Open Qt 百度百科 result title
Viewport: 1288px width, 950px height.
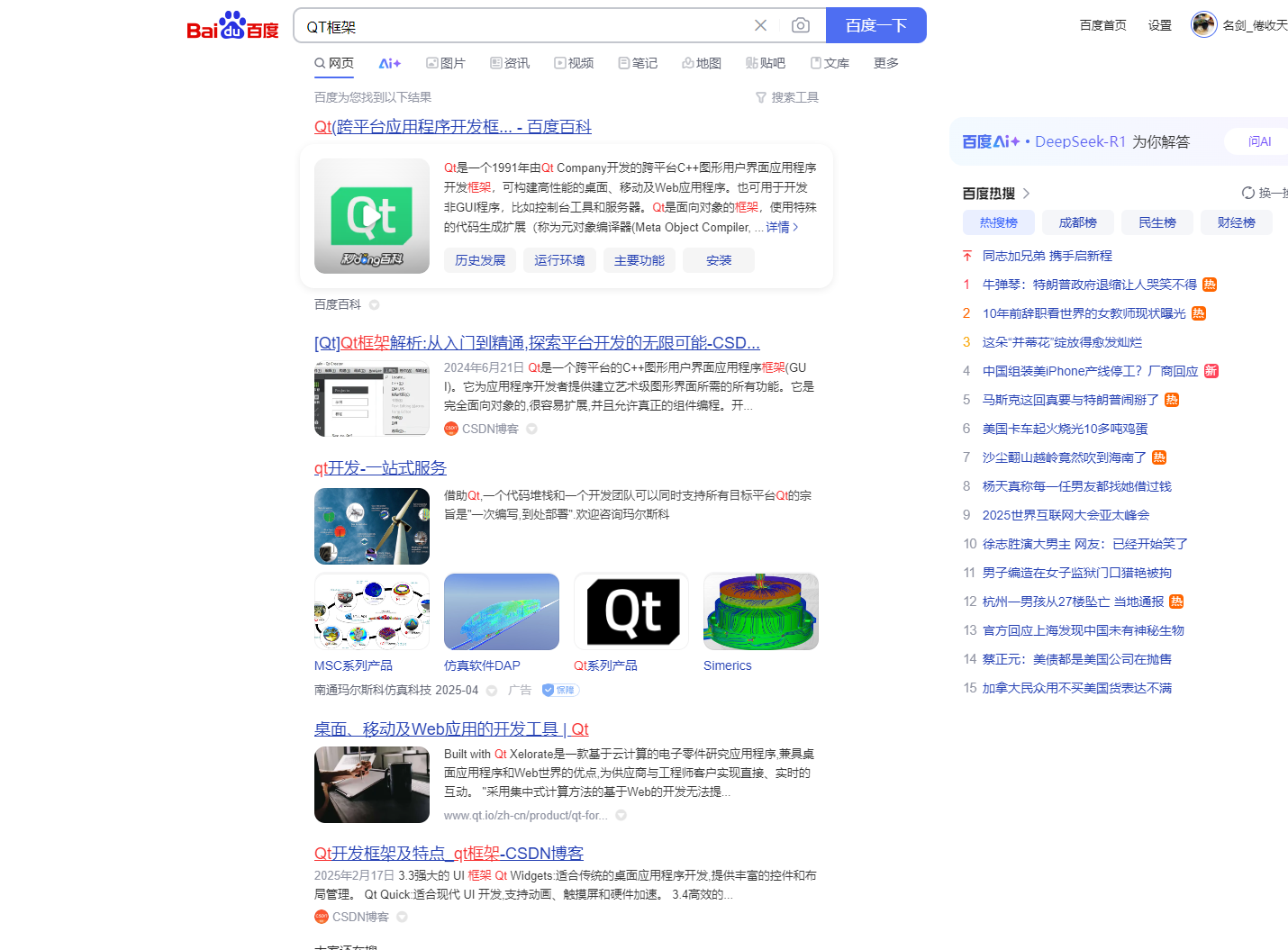click(453, 127)
